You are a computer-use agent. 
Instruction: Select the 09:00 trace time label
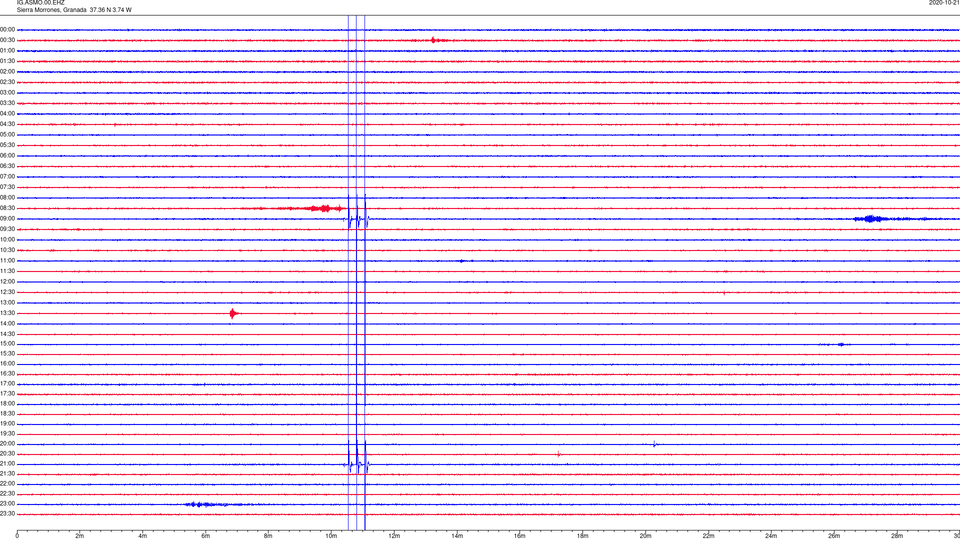point(7,219)
